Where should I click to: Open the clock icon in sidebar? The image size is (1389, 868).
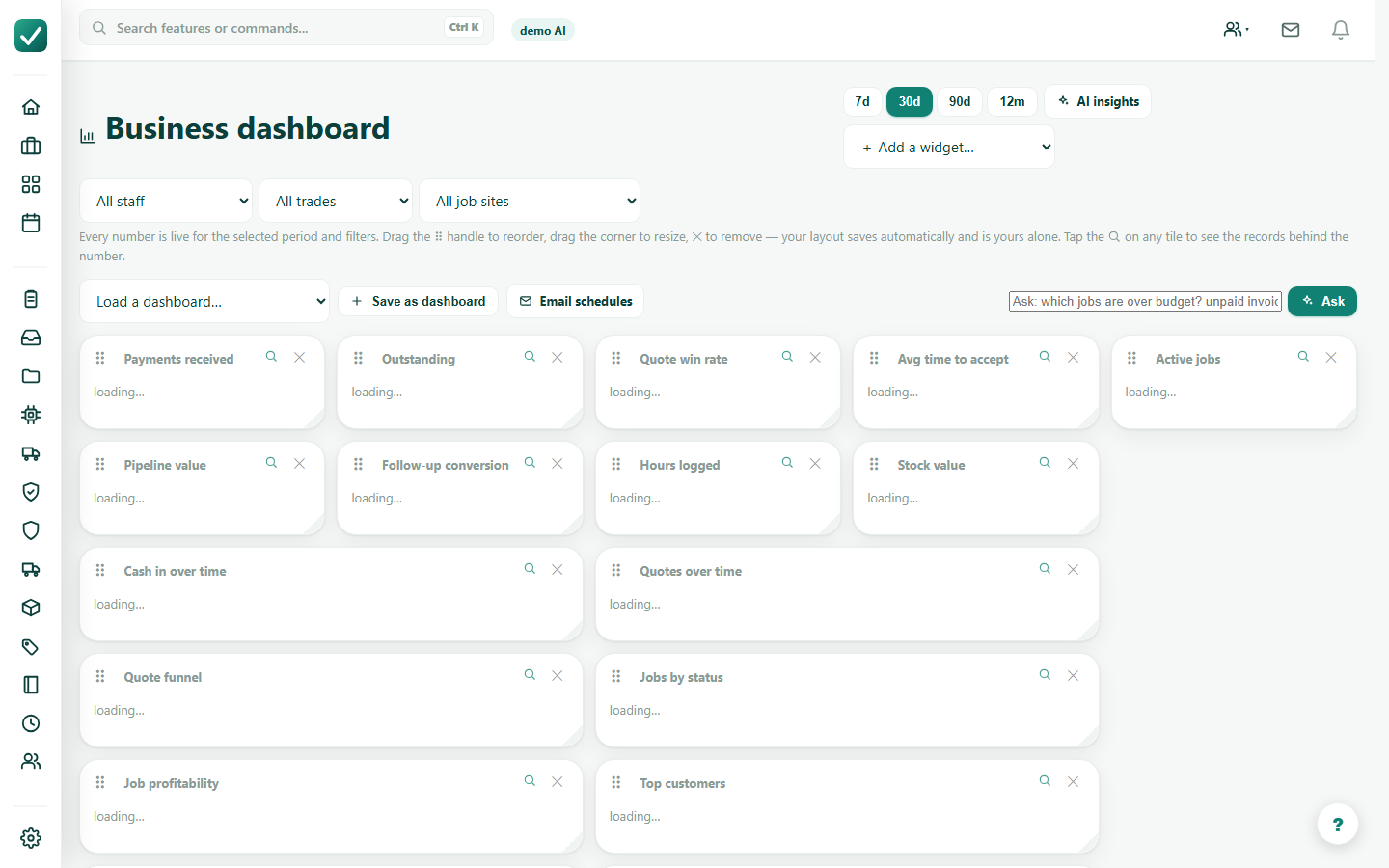(31, 723)
